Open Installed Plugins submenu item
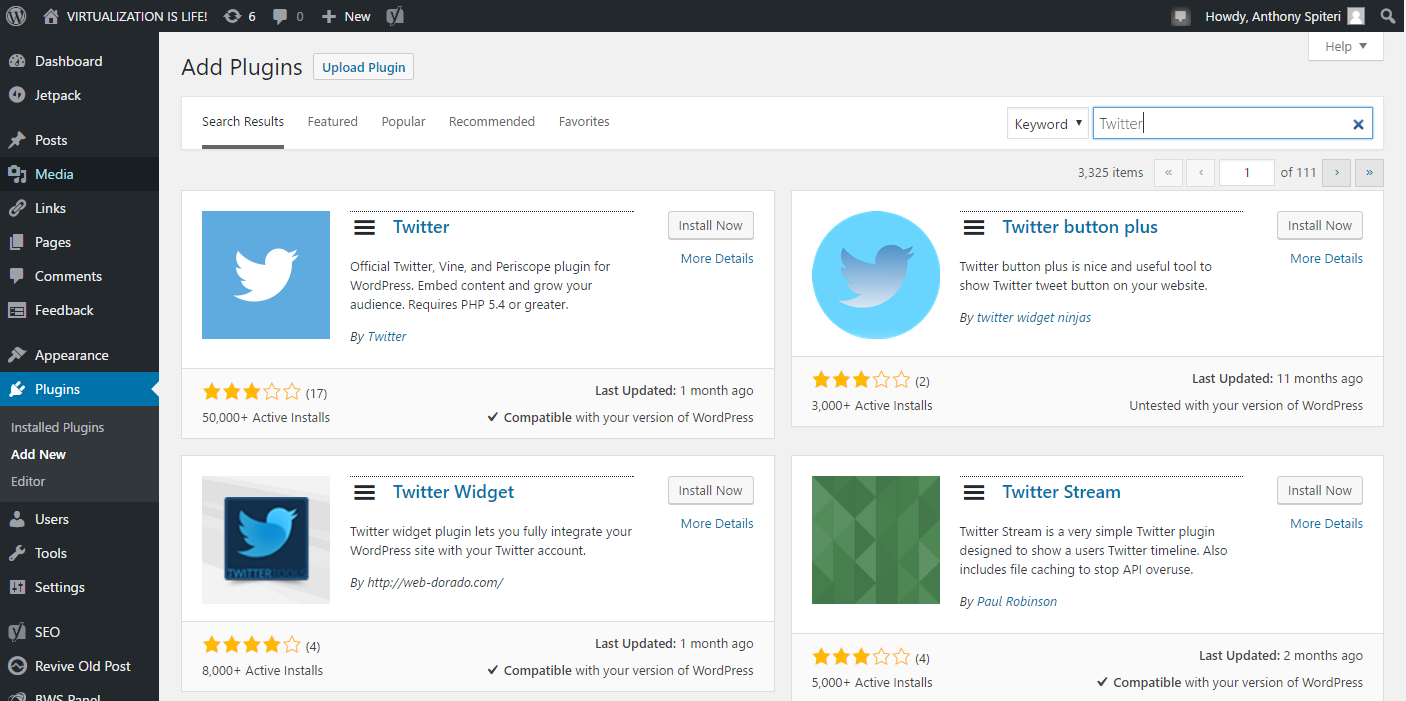 pos(58,427)
